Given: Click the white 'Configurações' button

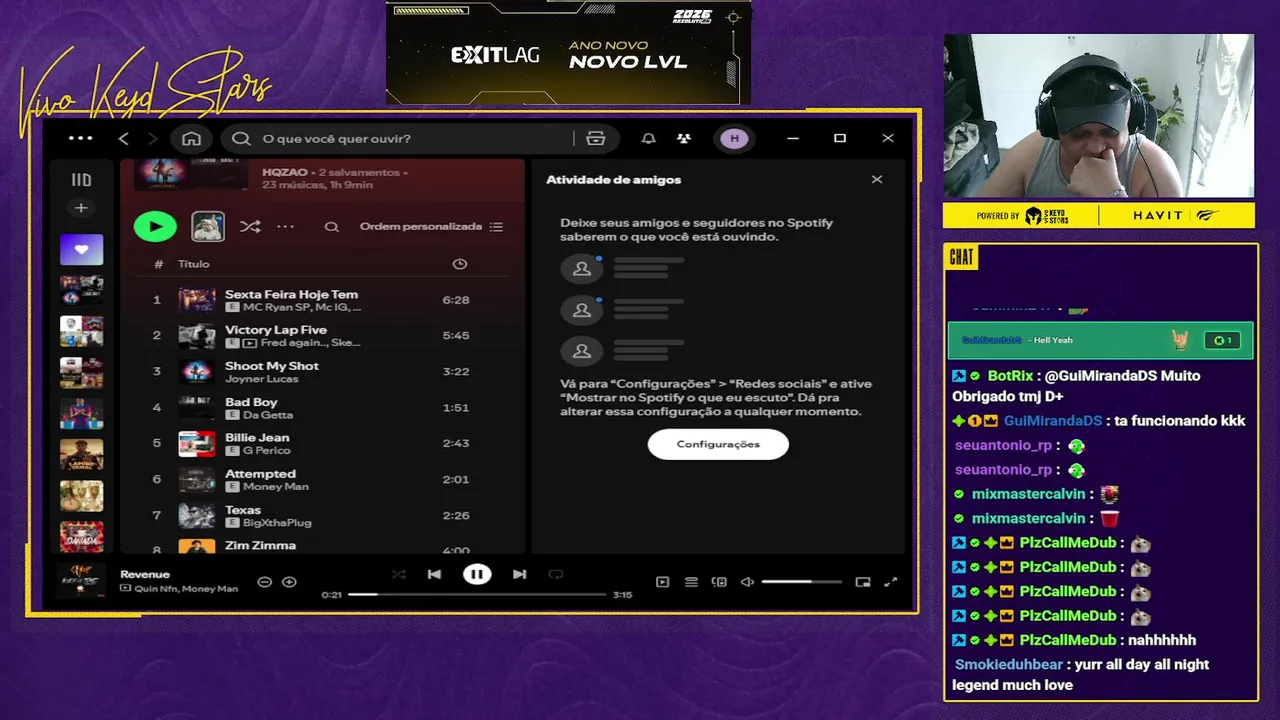Looking at the screenshot, I should click(x=718, y=444).
